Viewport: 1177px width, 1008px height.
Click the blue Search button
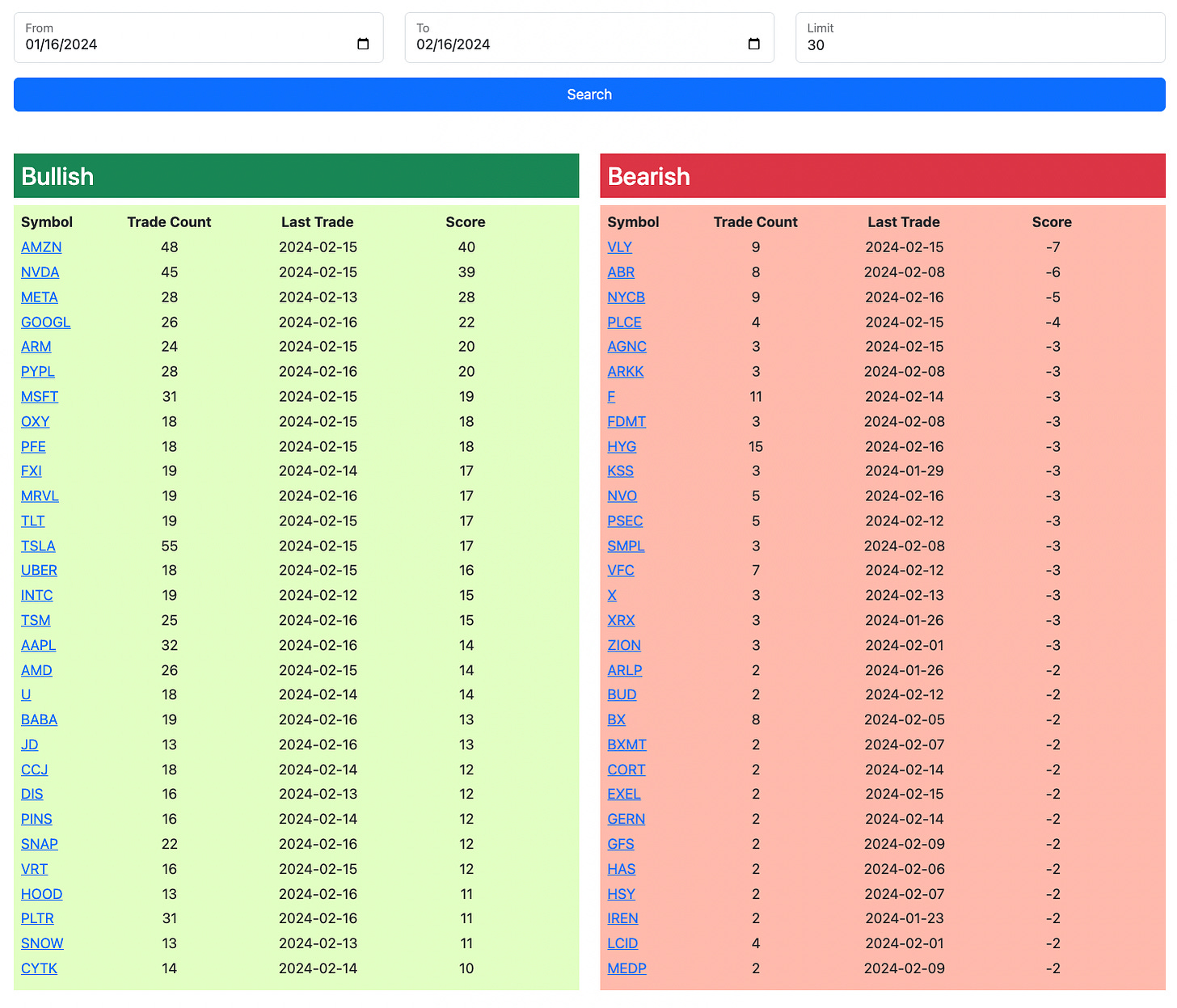pos(589,95)
